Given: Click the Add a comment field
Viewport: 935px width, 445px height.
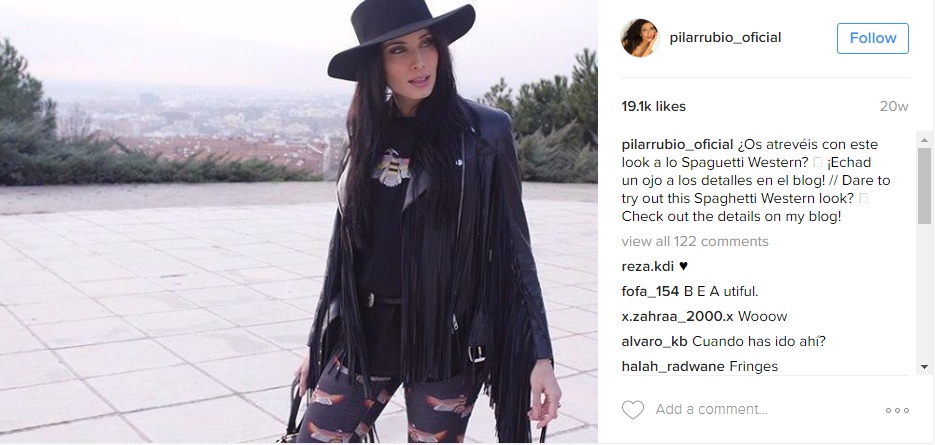Looking at the screenshot, I should [x=711, y=410].
